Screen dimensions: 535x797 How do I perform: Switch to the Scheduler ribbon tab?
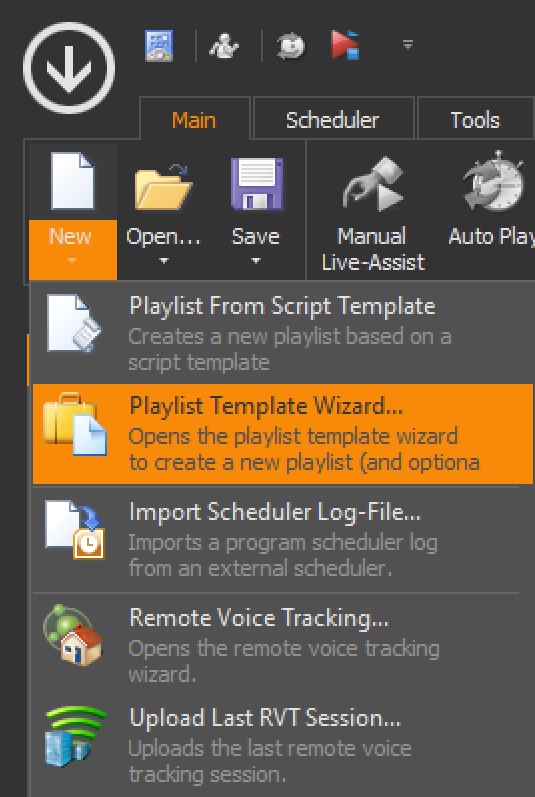pos(332,120)
